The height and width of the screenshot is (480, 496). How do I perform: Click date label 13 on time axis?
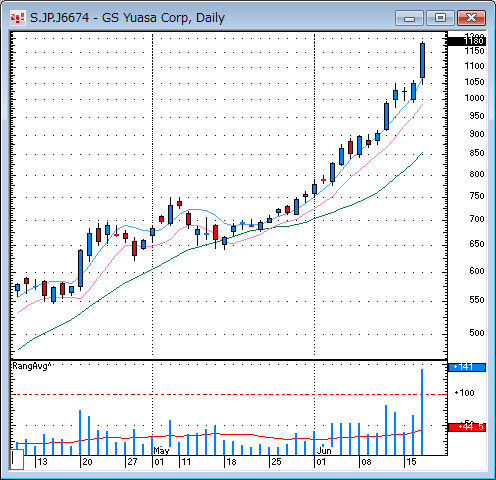42,462
